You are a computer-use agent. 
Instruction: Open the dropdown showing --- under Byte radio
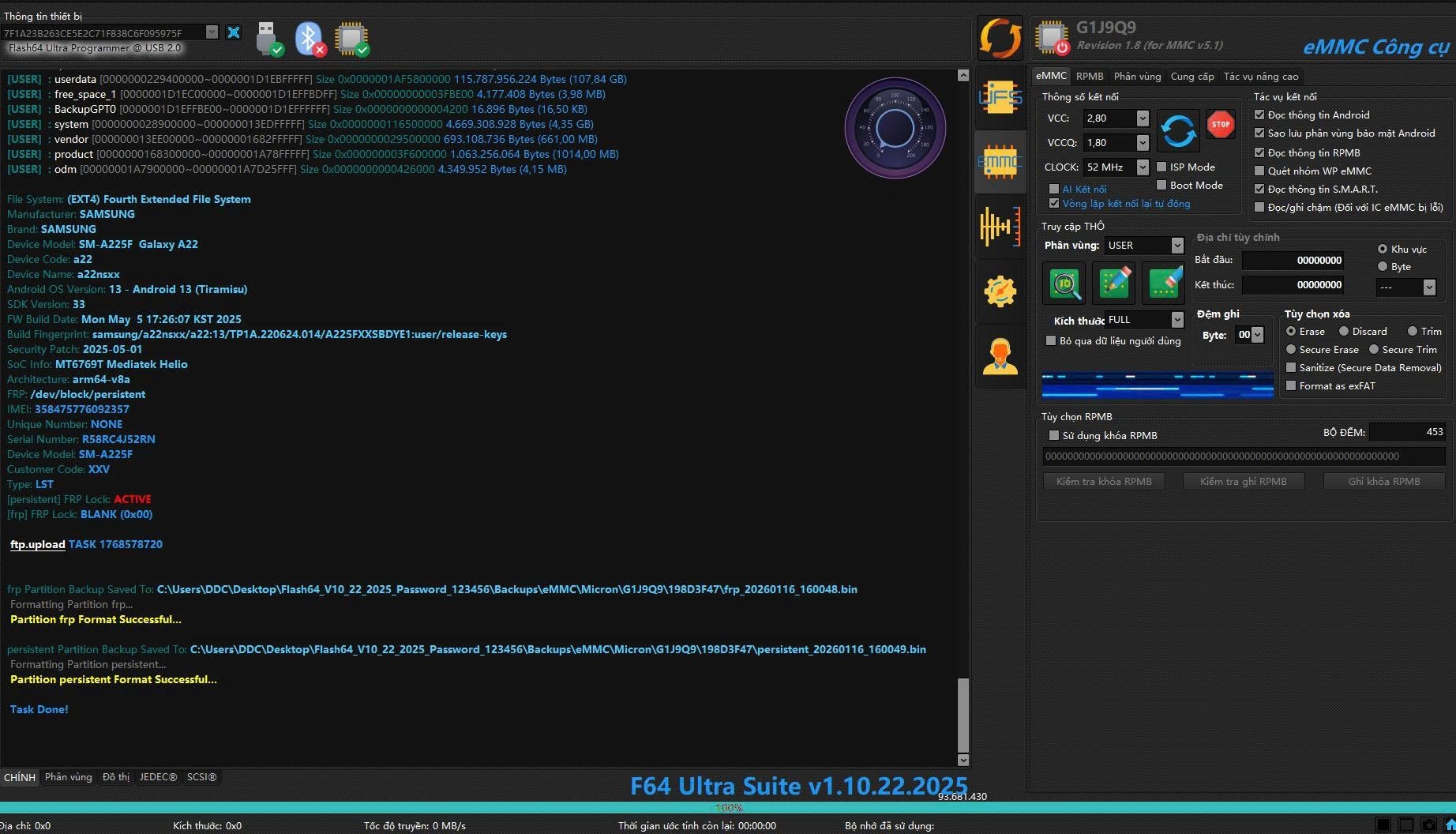[x=1429, y=287]
